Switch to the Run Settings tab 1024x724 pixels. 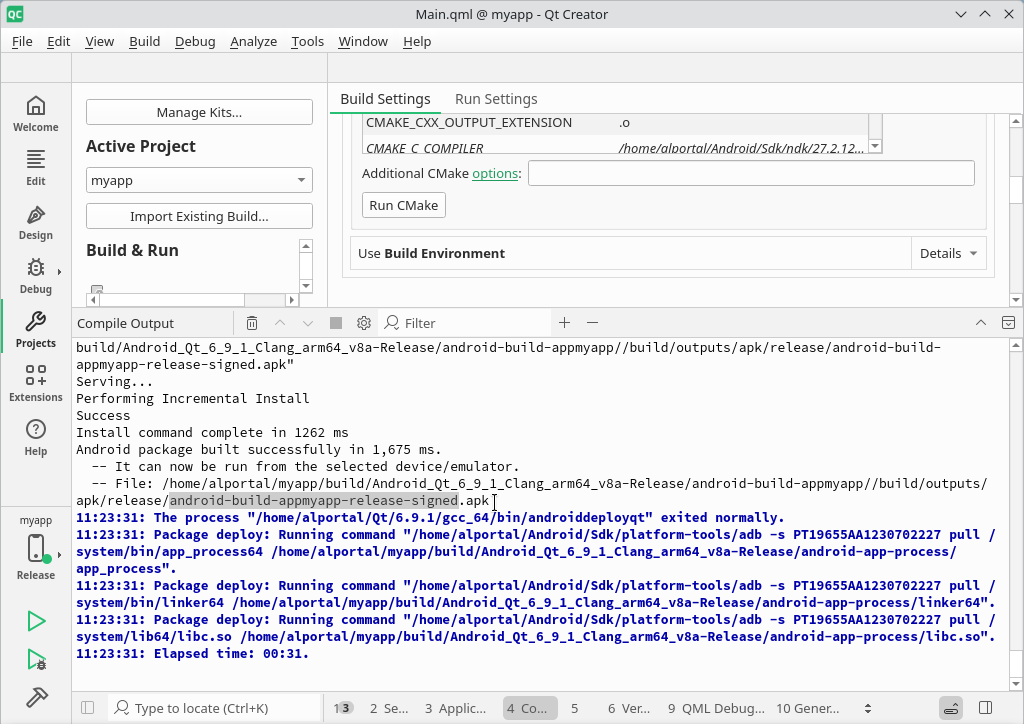click(x=496, y=99)
